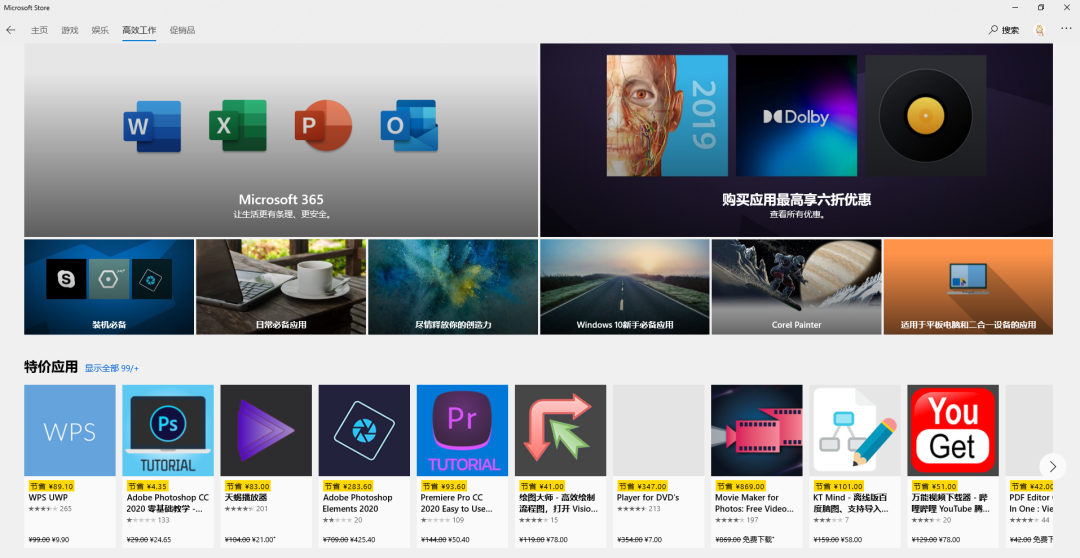Click the 特价应用 section heading
The image size is (1080, 558).
point(51,367)
